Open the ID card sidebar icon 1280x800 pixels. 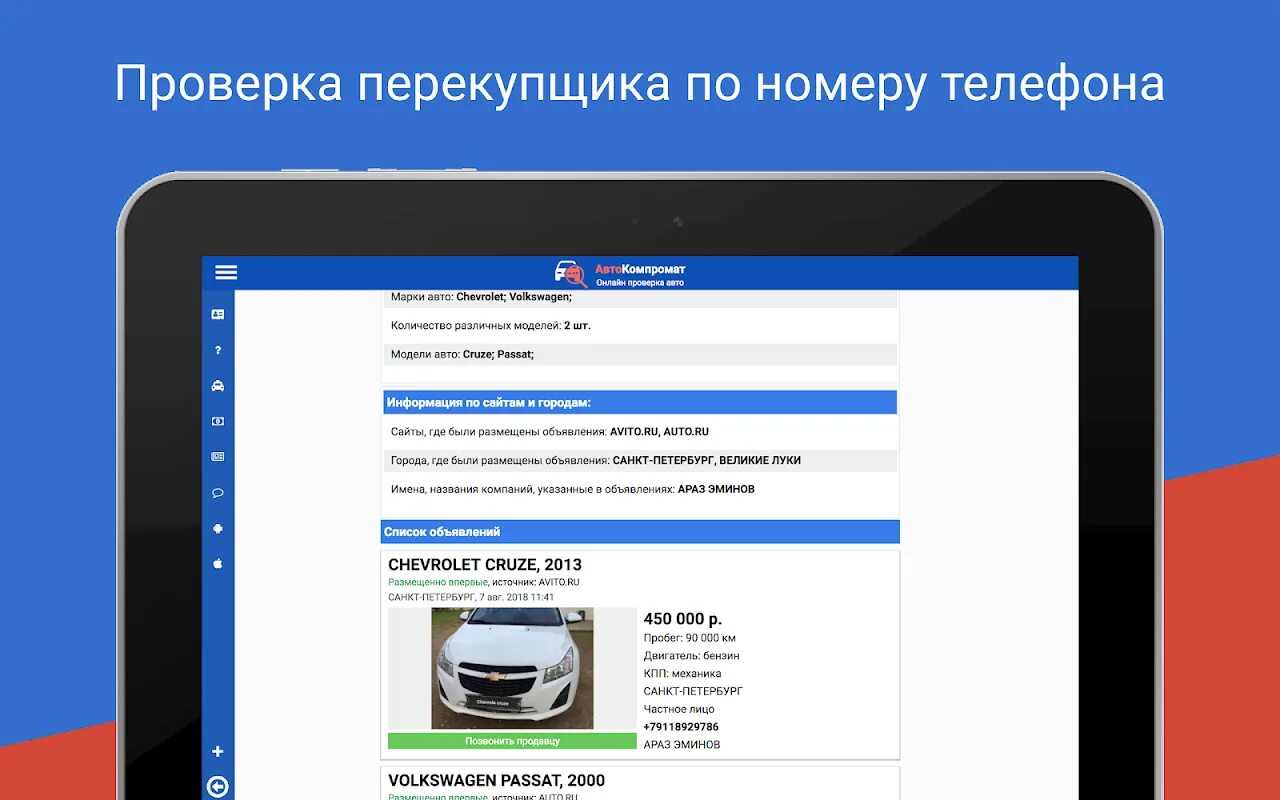click(218, 314)
